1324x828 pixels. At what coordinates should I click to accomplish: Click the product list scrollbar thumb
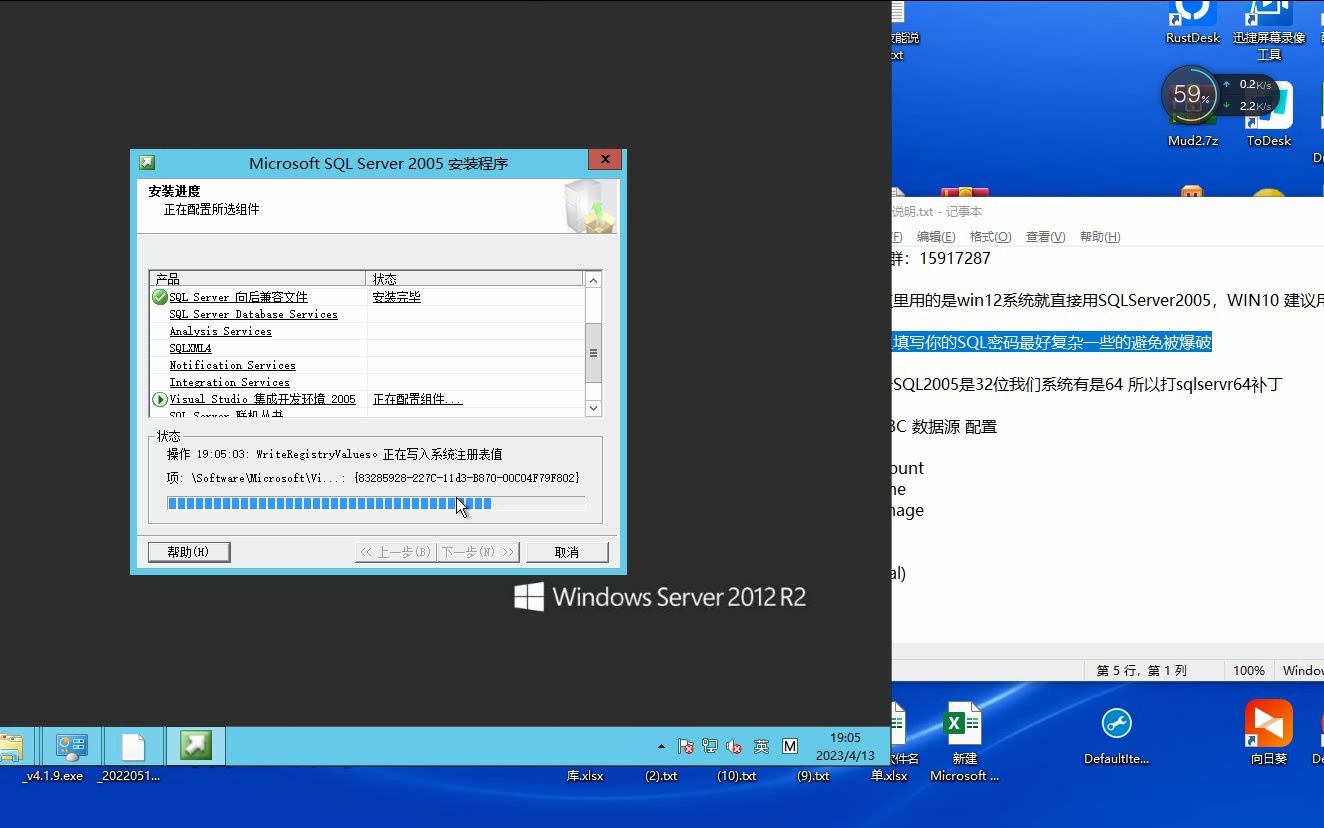click(593, 352)
